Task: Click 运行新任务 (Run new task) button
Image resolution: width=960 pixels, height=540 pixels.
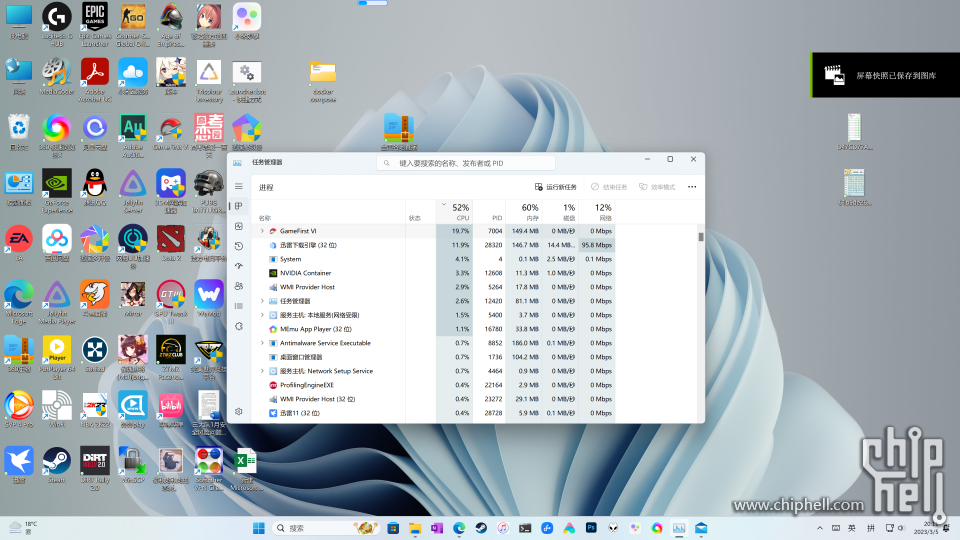Action: [555, 187]
